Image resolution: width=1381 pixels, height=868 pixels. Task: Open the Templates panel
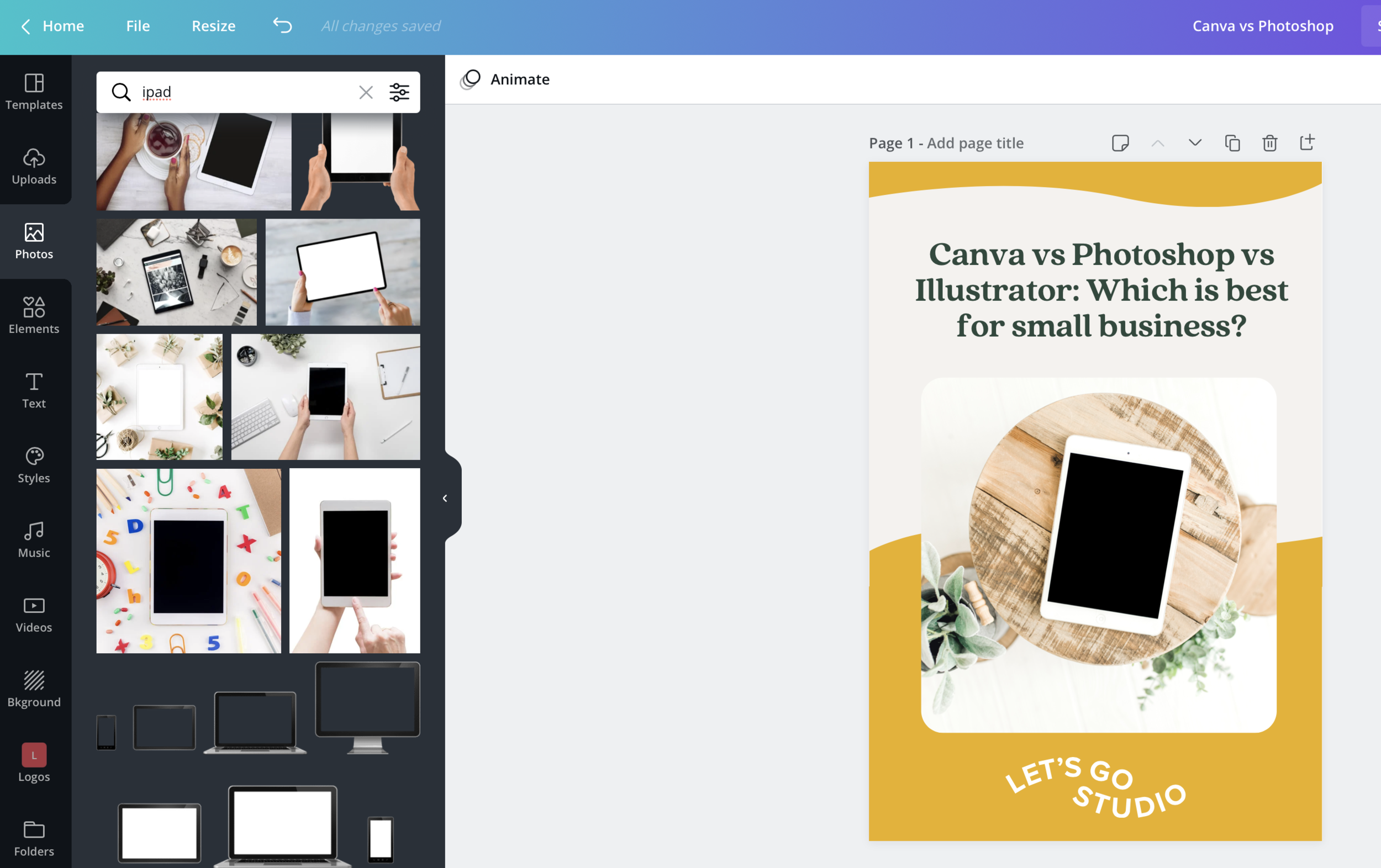(x=34, y=91)
